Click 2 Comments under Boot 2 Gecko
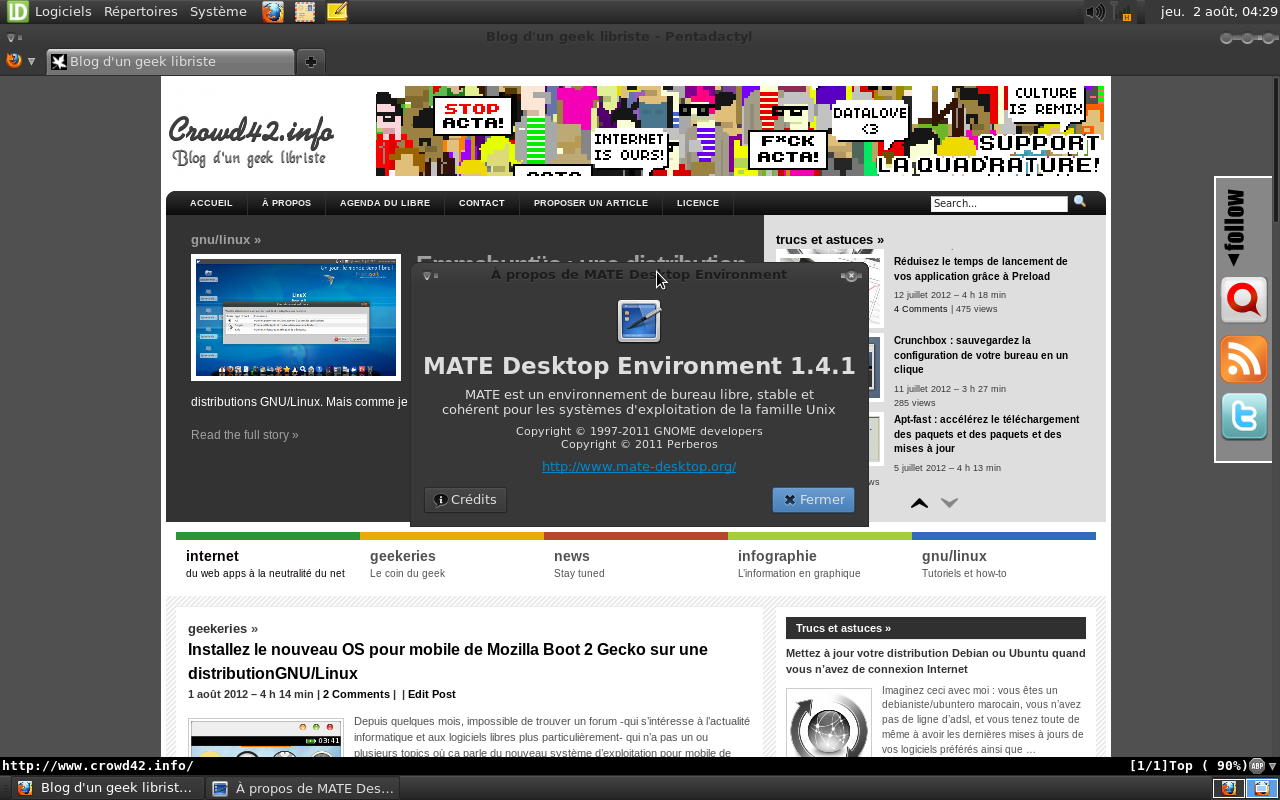 click(356, 694)
